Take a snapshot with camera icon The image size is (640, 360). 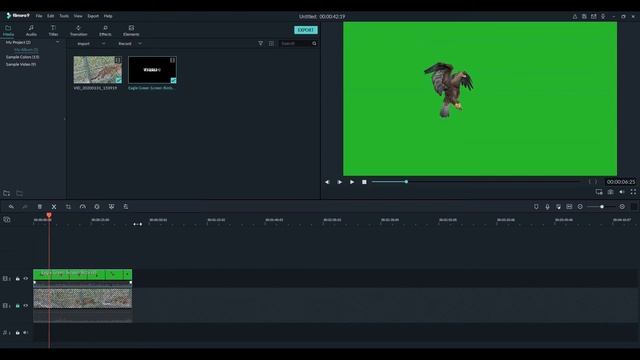coord(610,192)
